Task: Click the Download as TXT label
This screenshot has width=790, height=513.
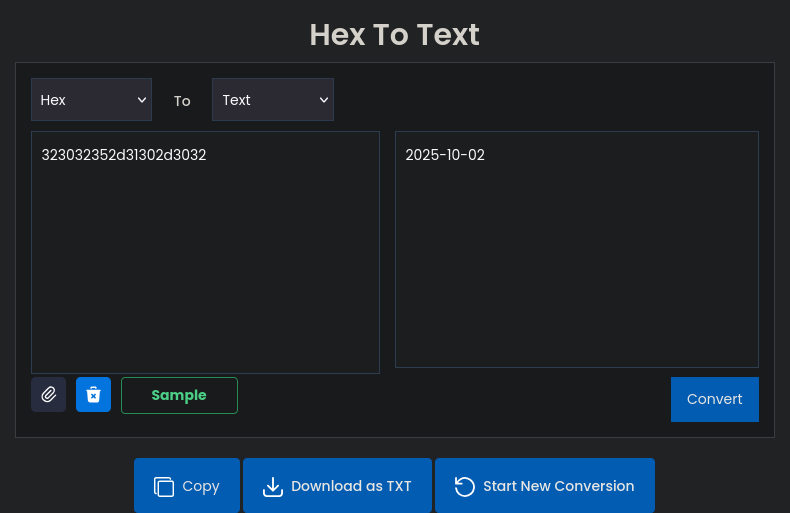Action: [351, 486]
